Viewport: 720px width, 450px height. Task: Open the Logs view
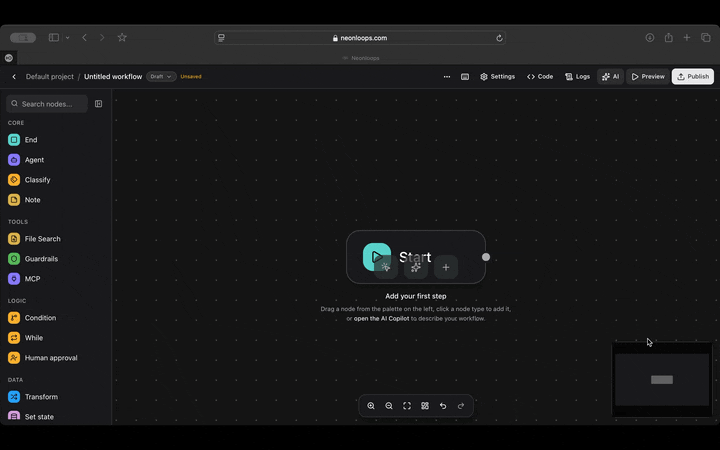click(577, 77)
